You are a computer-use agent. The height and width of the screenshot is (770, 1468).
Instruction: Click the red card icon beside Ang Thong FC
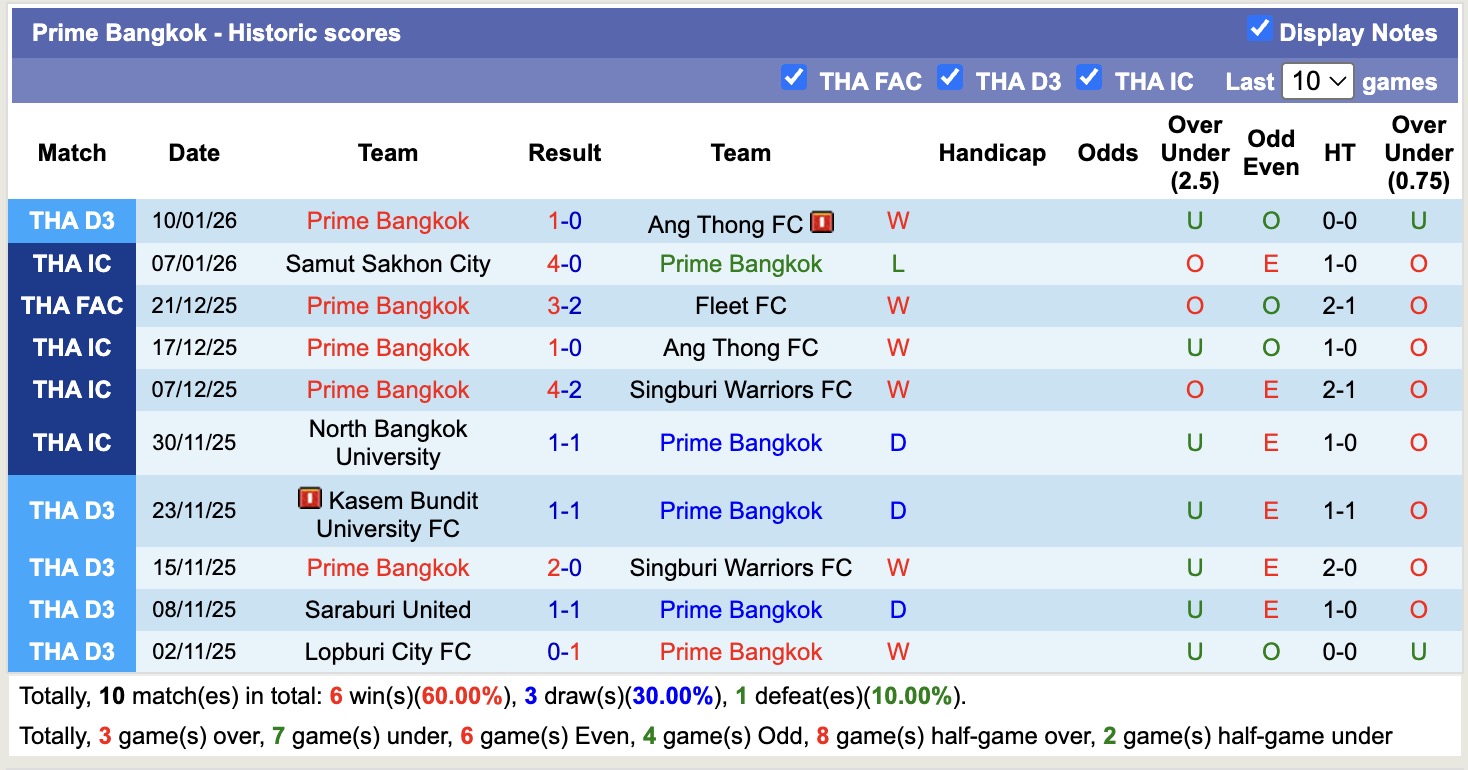(820, 223)
